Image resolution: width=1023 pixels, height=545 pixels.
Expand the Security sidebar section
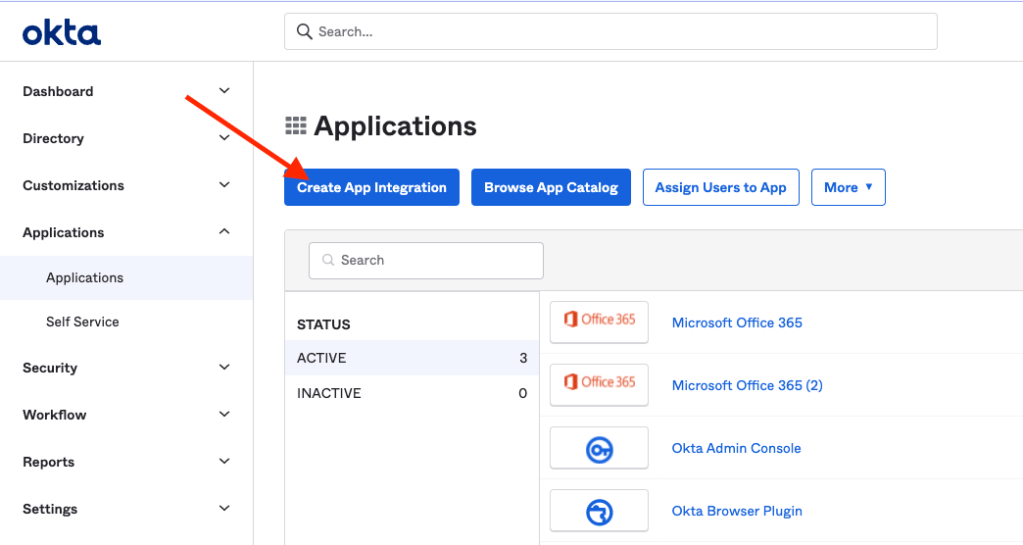pos(224,368)
